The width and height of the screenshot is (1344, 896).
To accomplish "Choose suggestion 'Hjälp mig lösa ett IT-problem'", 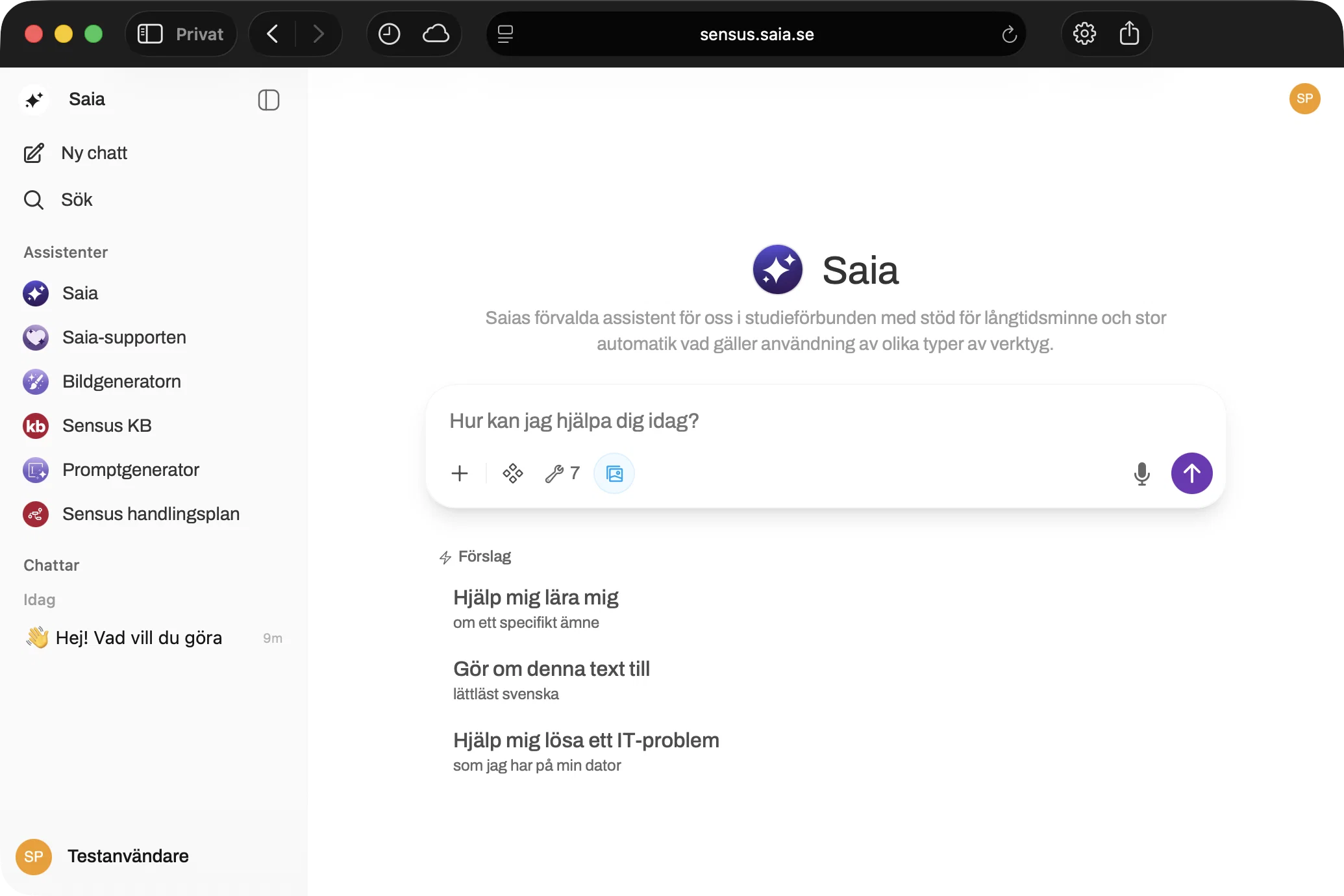I will (586, 751).
